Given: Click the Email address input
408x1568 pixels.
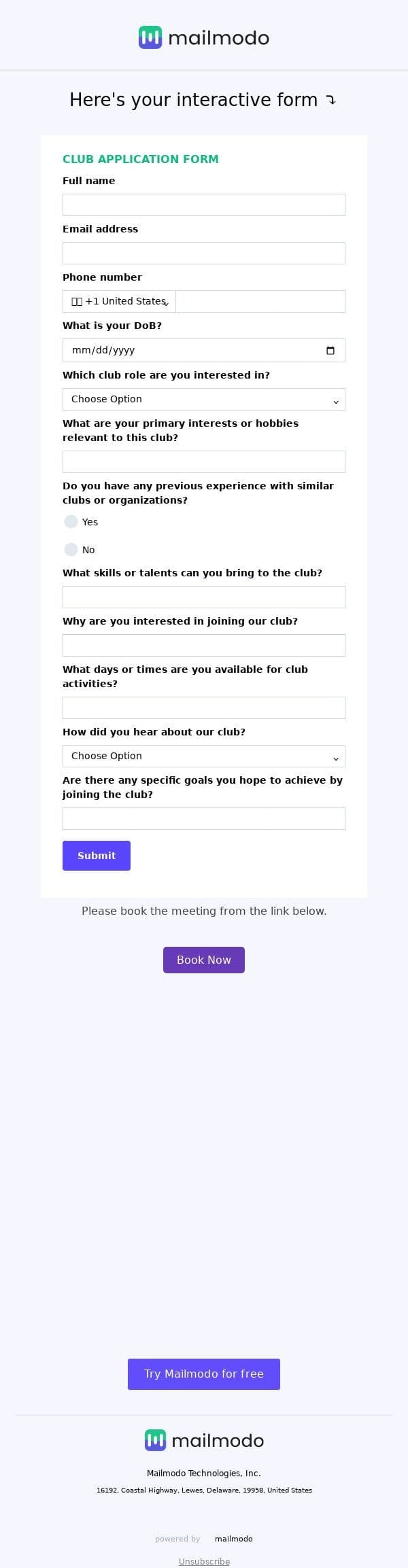Looking at the screenshot, I should 204,254.
